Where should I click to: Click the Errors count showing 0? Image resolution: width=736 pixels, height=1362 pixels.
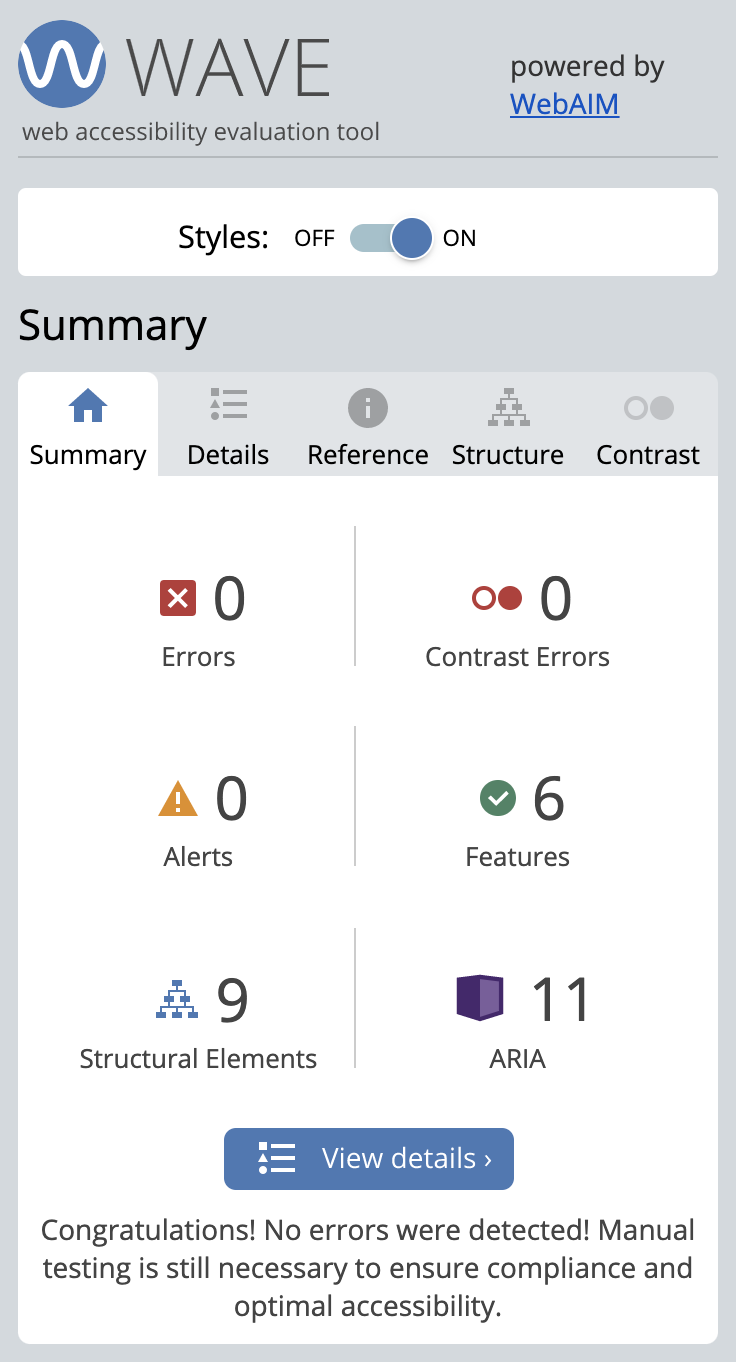point(230,597)
